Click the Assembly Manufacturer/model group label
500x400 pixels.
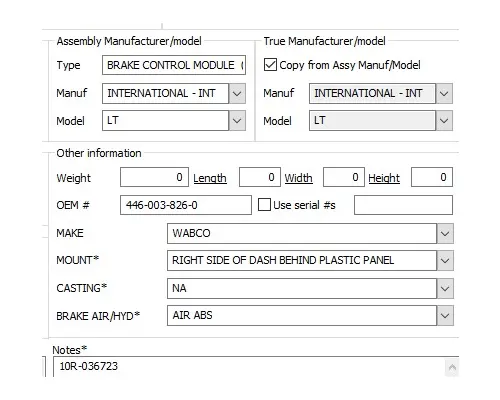point(129,41)
